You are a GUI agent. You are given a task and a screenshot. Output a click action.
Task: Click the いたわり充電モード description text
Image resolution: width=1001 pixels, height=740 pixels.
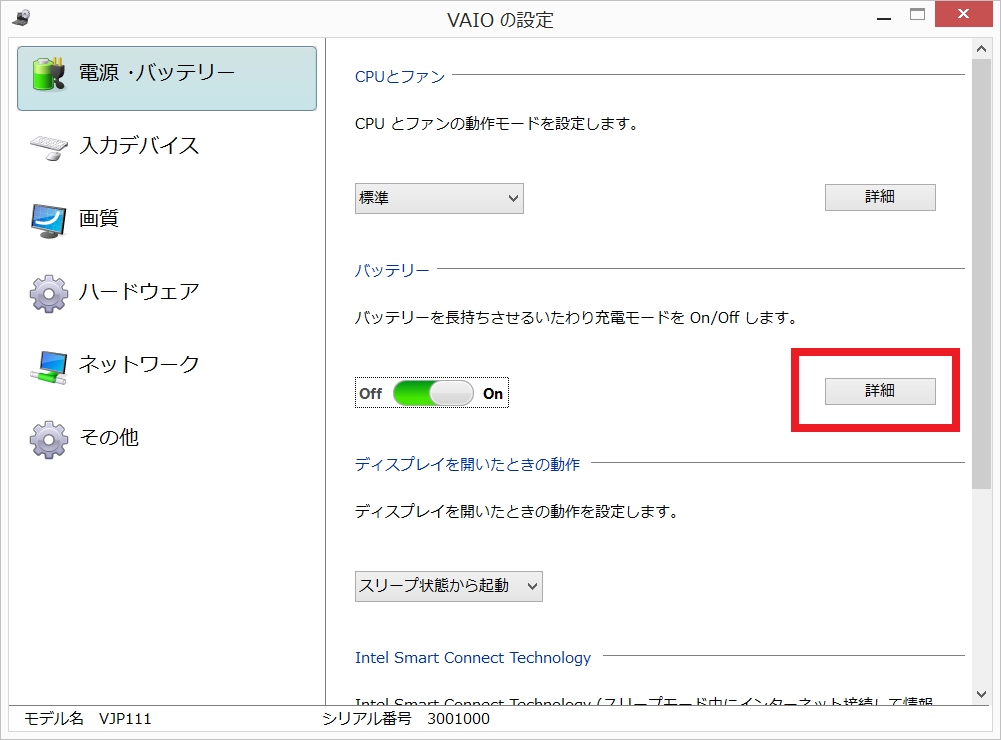pyautogui.click(x=576, y=318)
